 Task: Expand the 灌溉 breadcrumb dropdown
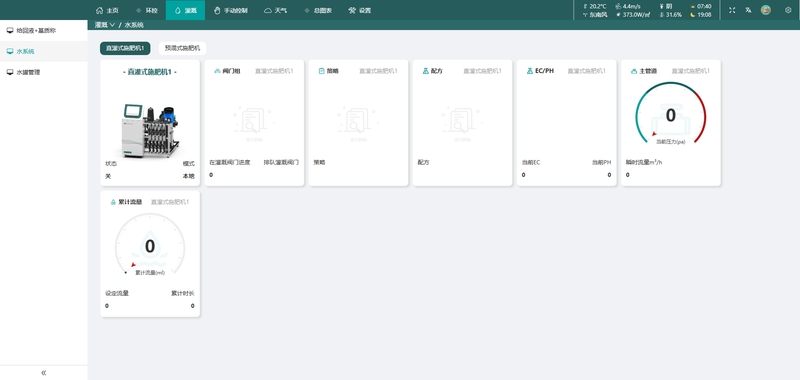pyautogui.click(x=105, y=24)
